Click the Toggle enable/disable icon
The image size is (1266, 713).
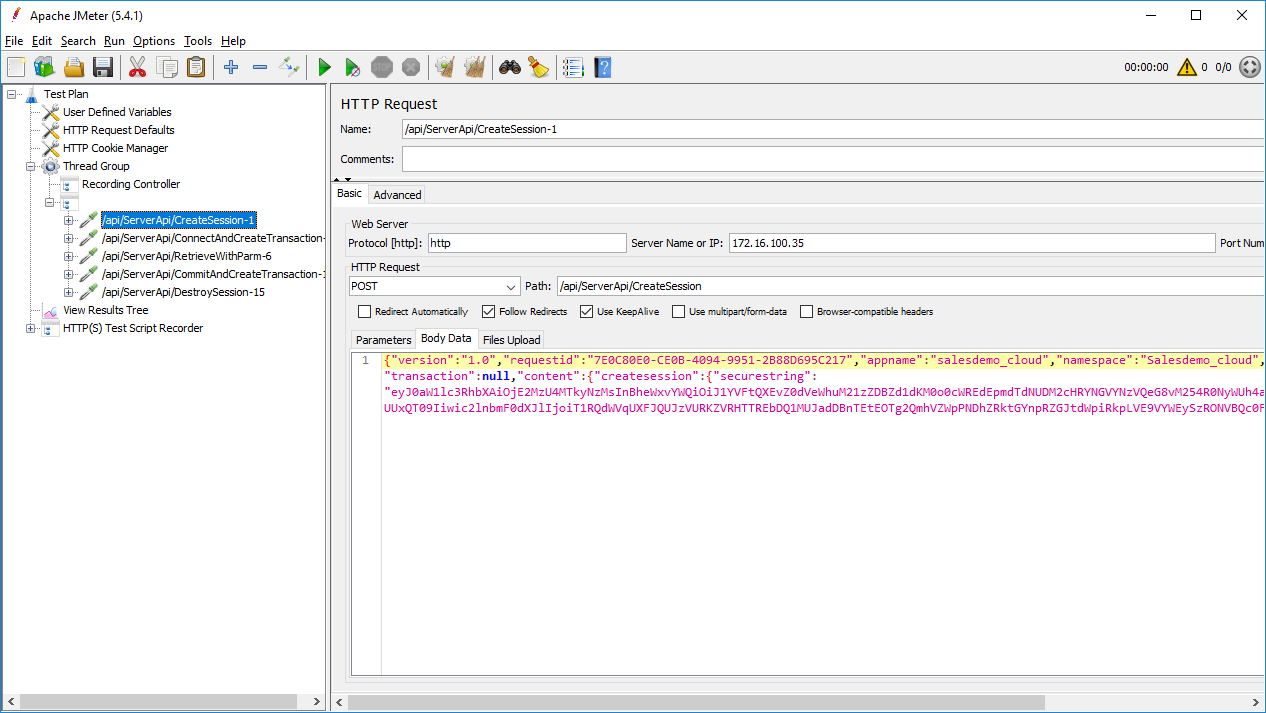(x=289, y=67)
